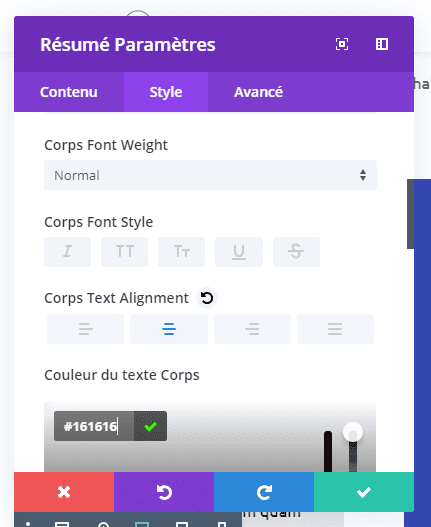Snap settings modal to sidebar icon
Screen dimensions: 431x527
382,44
